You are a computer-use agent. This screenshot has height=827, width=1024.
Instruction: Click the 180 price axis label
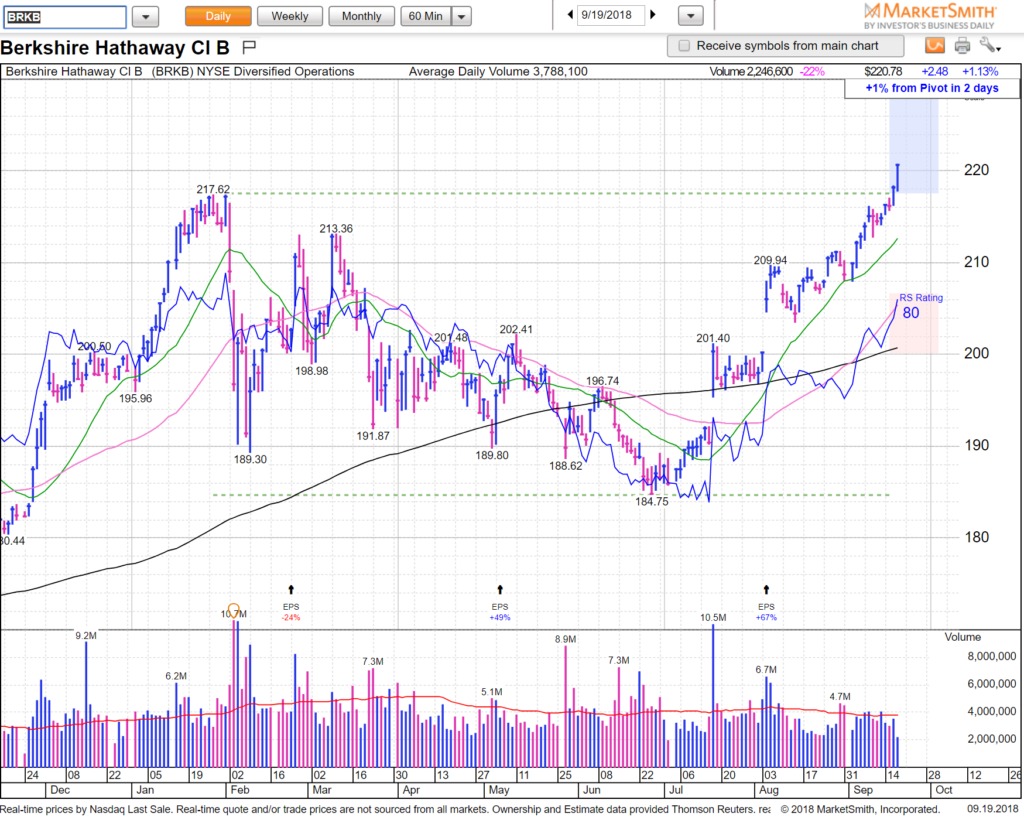tap(976, 537)
